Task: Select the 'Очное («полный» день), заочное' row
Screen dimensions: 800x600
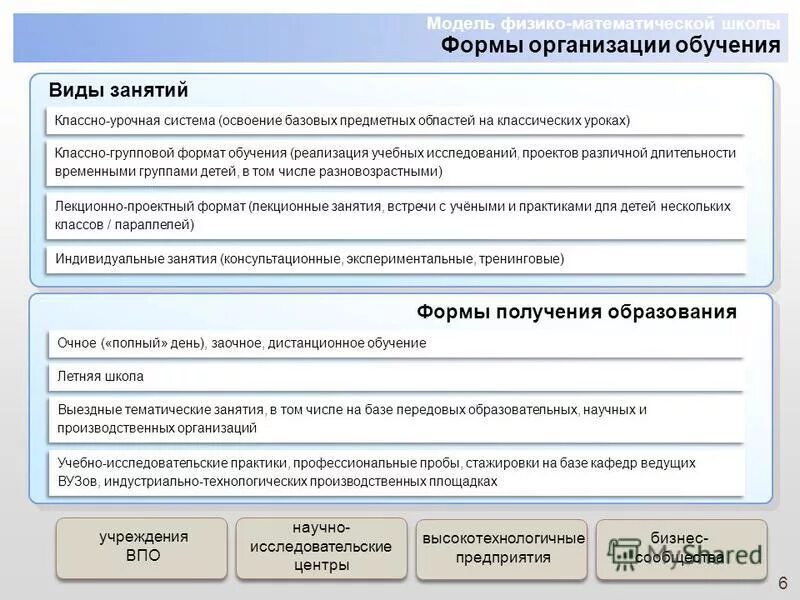Action: [x=395, y=343]
